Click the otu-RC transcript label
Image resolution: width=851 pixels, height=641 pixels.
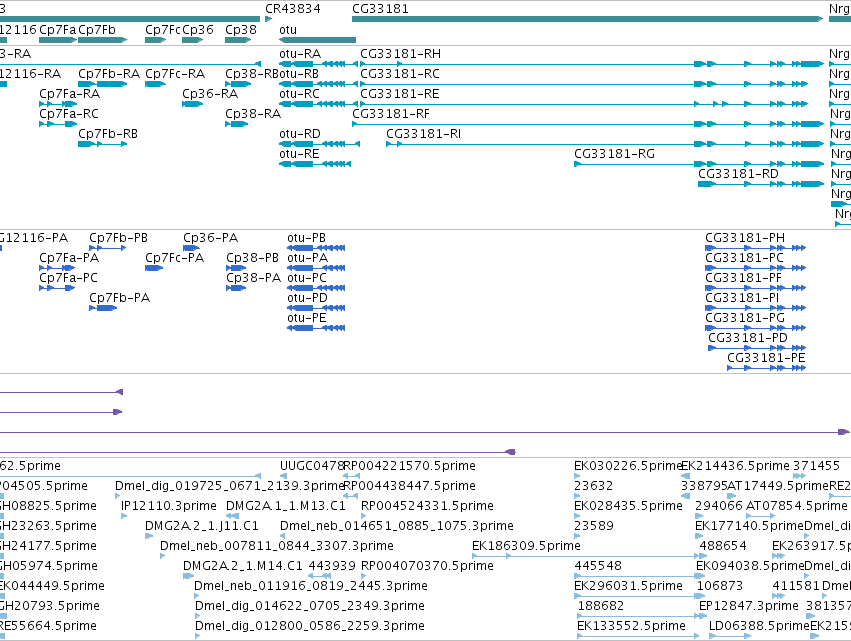pyautogui.click(x=299, y=94)
